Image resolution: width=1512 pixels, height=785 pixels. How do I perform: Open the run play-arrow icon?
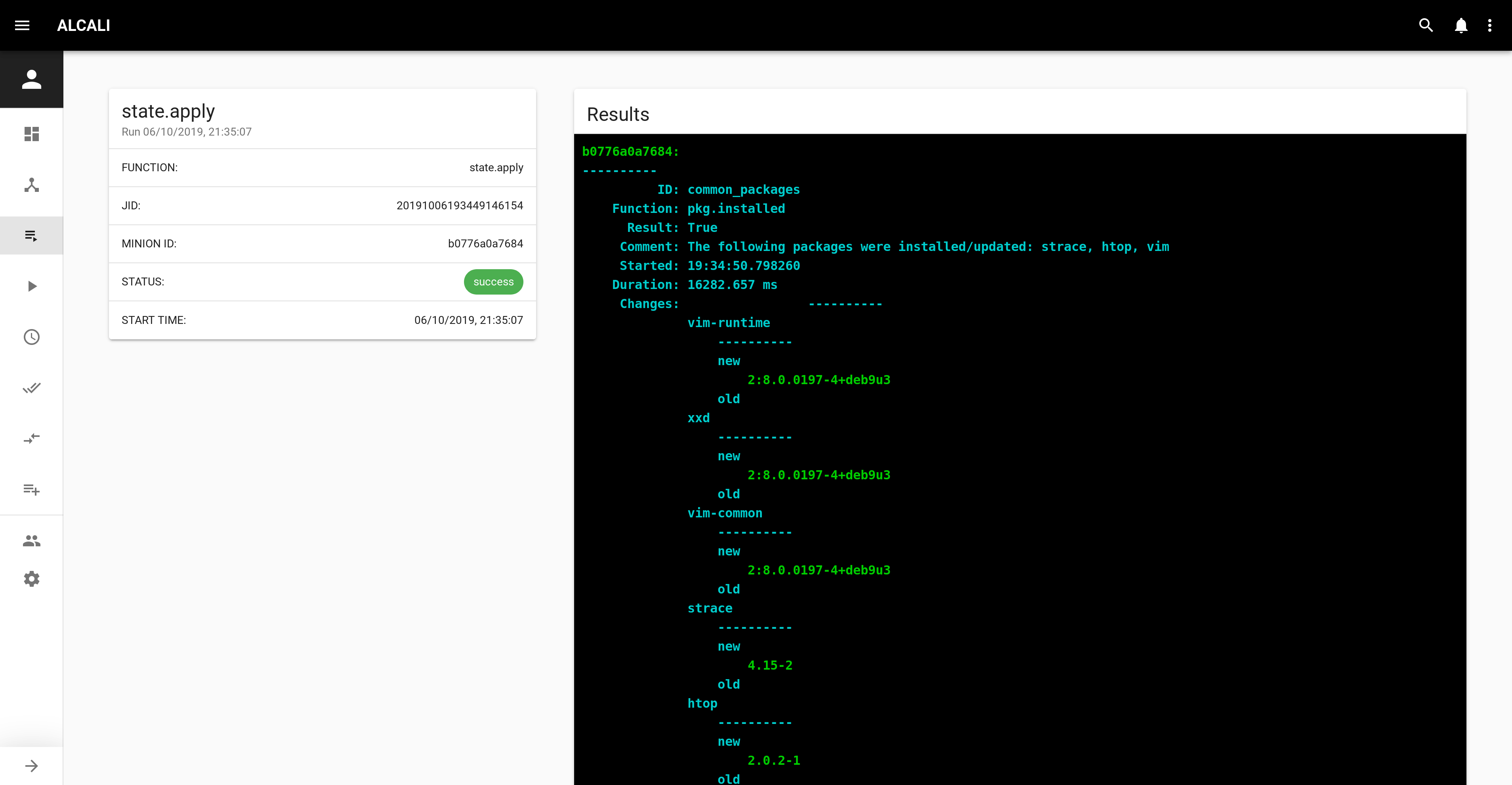click(x=32, y=286)
